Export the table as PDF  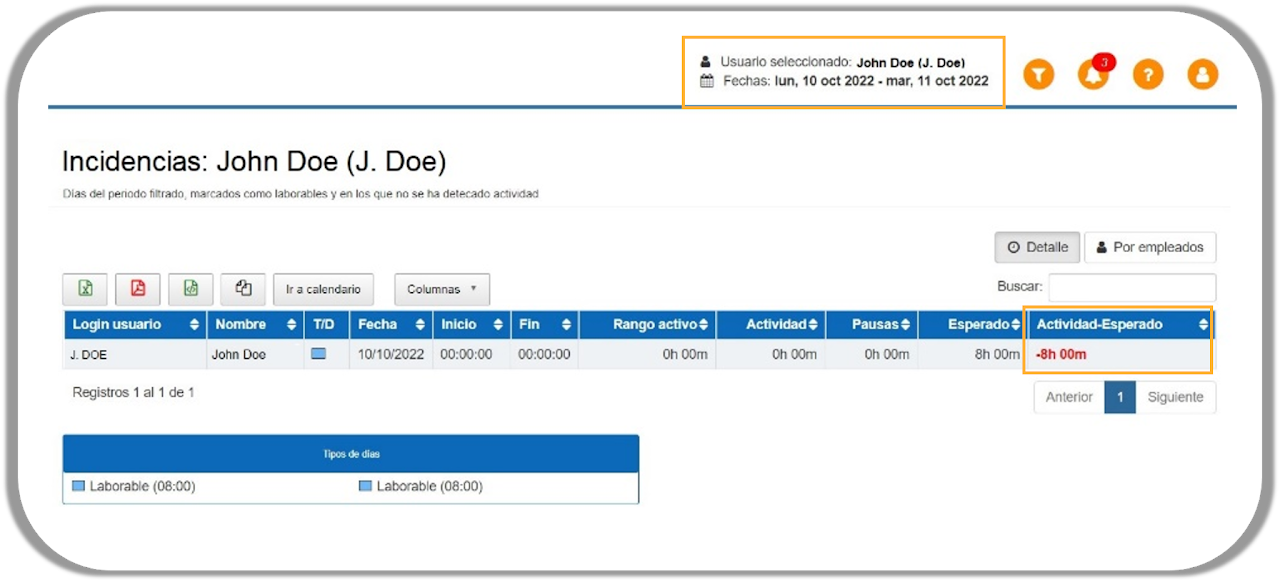coord(138,289)
